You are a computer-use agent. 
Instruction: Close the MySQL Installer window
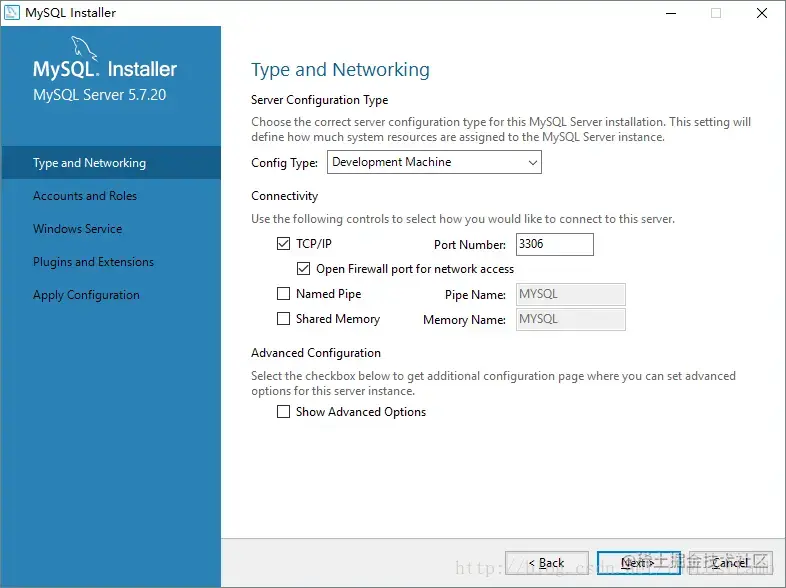tap(761, 13)
